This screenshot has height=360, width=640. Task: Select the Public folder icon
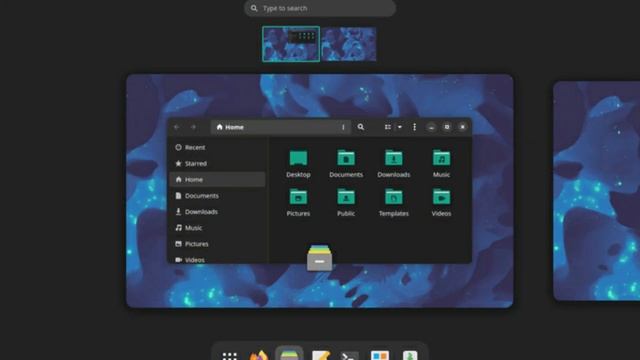346,197
